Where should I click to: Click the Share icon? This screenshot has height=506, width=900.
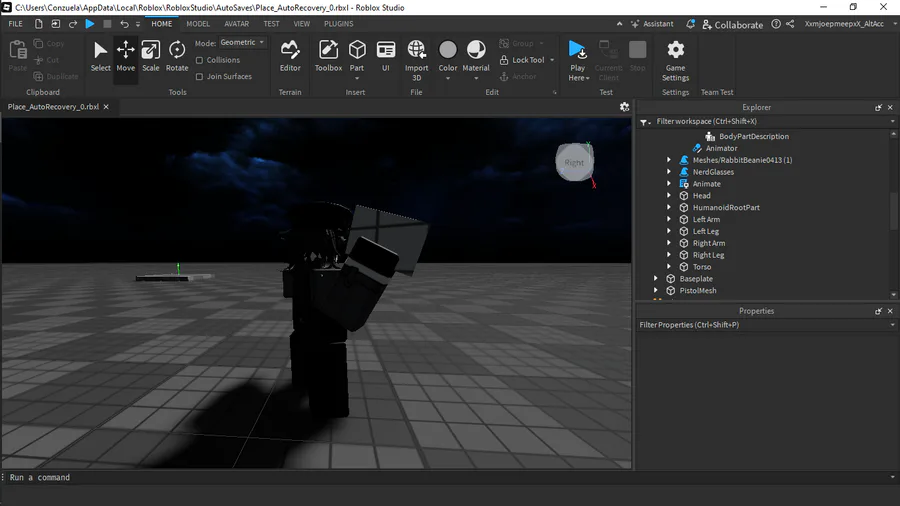tap(790, 24)
